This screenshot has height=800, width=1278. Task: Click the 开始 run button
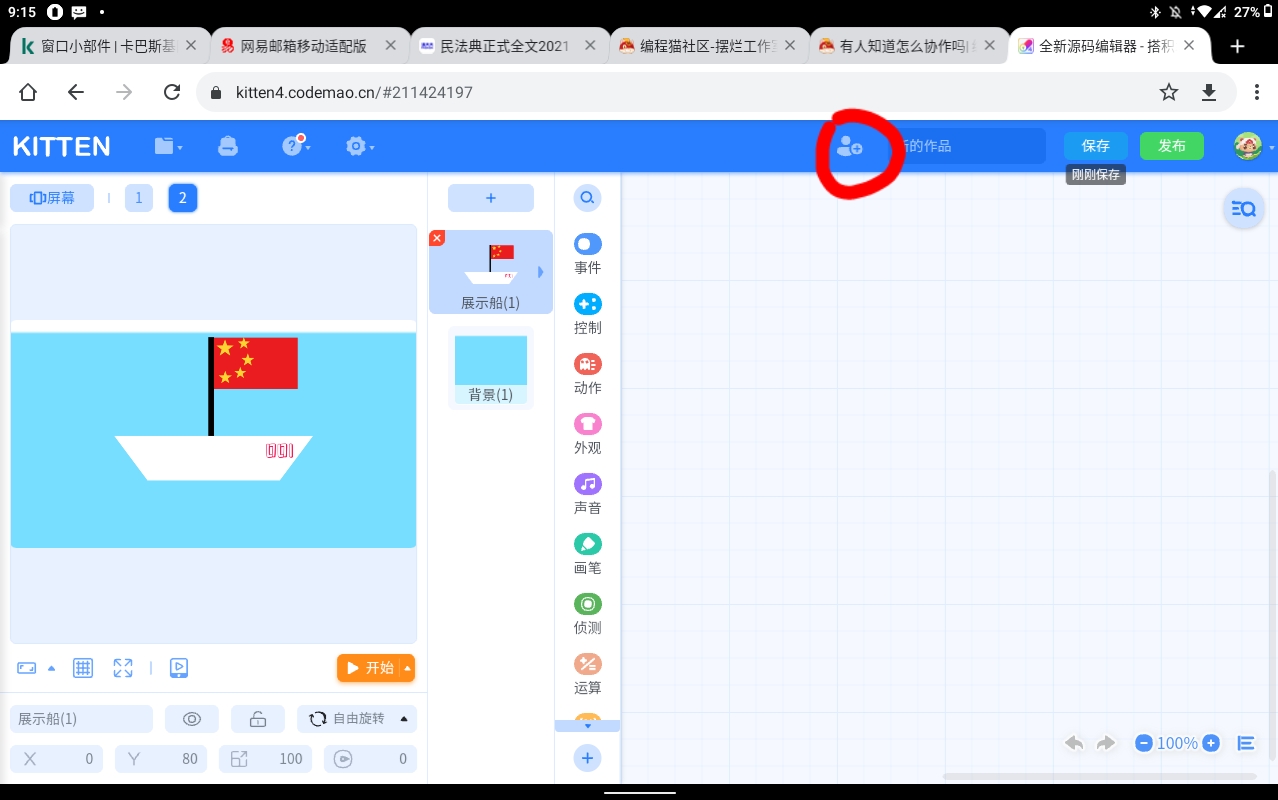pyautogui.click(x=369, y=668)
